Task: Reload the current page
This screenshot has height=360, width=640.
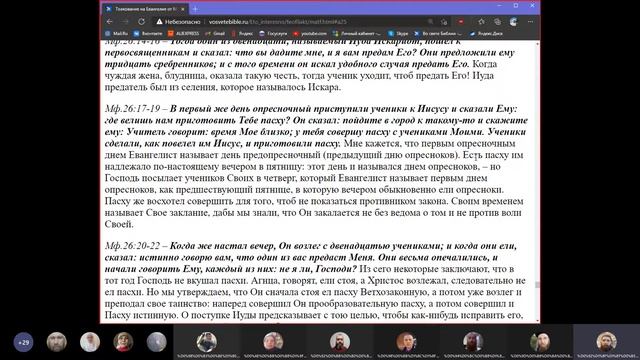Action: 141,22
